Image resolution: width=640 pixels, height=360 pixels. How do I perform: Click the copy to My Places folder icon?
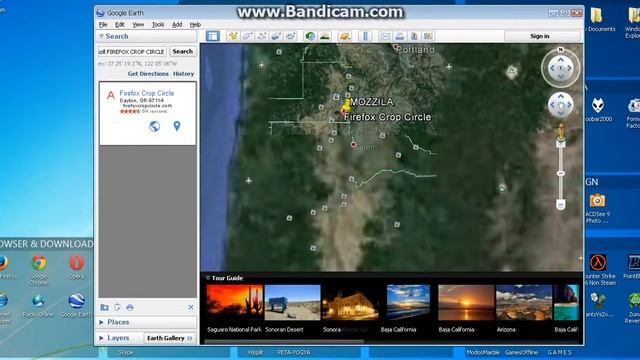[104, 307]
